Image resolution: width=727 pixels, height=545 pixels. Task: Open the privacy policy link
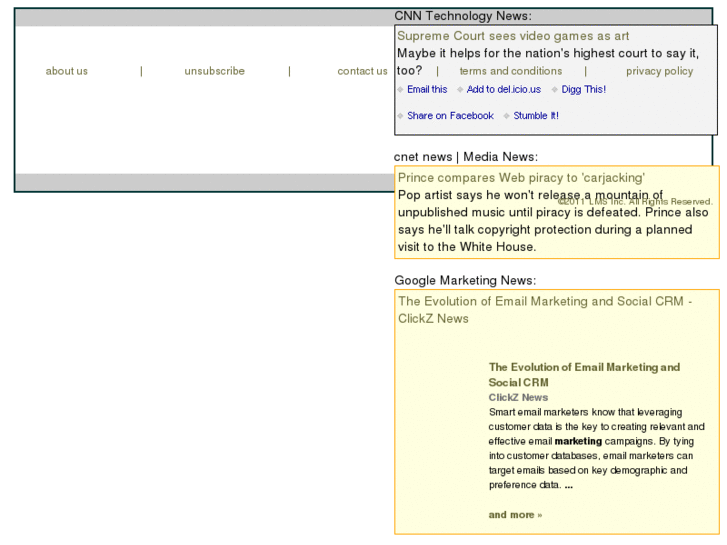click(659, 71)
